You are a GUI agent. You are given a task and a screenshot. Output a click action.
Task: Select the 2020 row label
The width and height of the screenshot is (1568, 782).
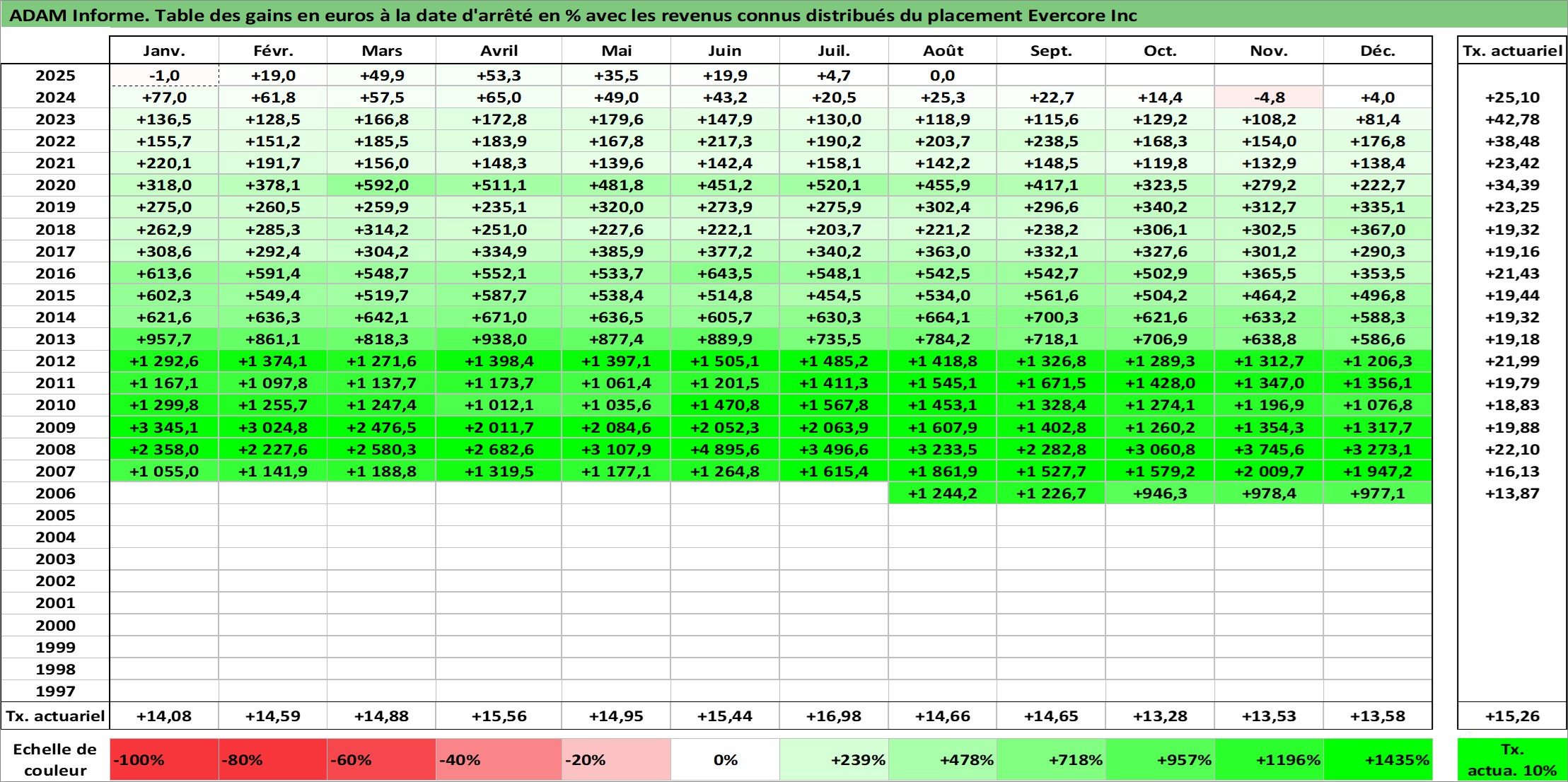pyautogui.click(x=55, y=185)
